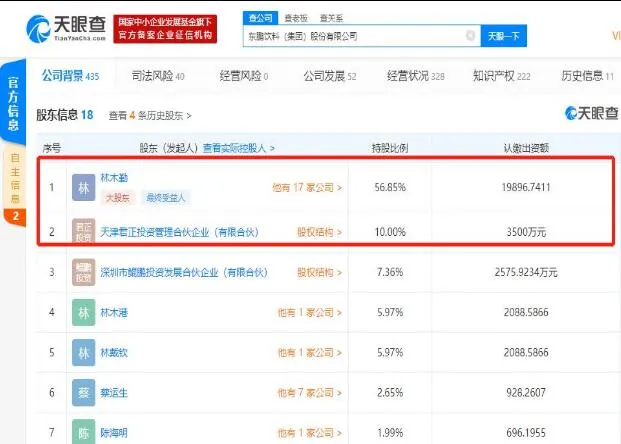Click the 陈海明 avatar icon
Screen dimensions: 621x444
click(x=84, y=432)
